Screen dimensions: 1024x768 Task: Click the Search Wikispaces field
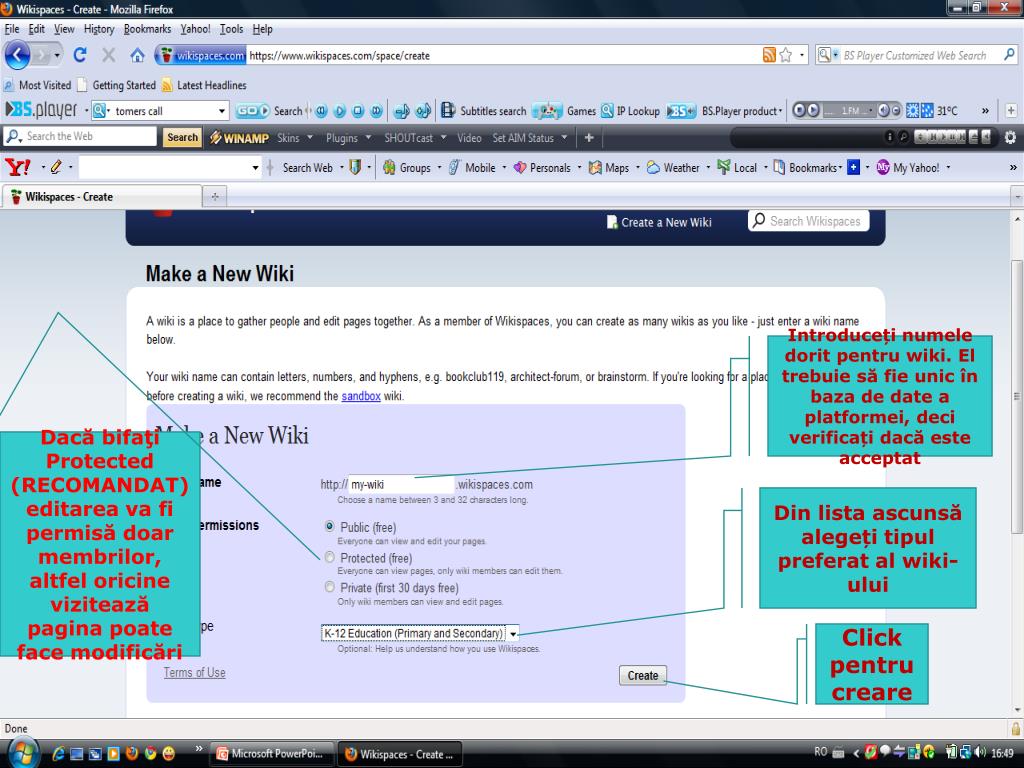[x=808, y=221]
